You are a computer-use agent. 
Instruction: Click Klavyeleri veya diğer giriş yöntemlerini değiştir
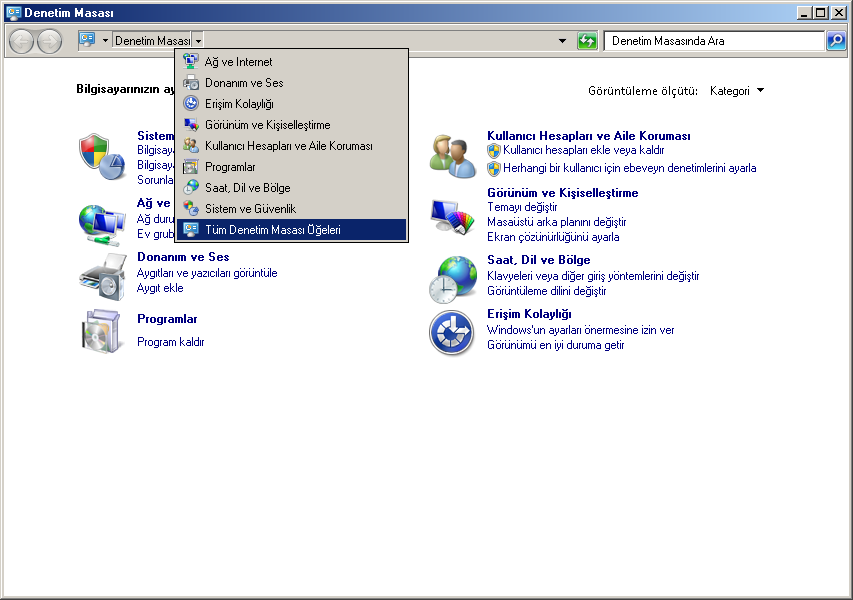click(x=593, y=276)
